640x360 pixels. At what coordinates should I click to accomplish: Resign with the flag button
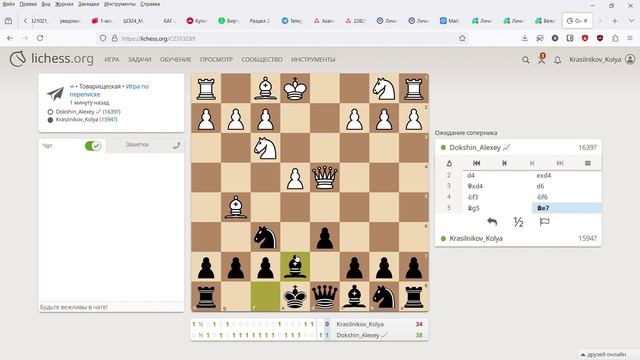[544, 222]
